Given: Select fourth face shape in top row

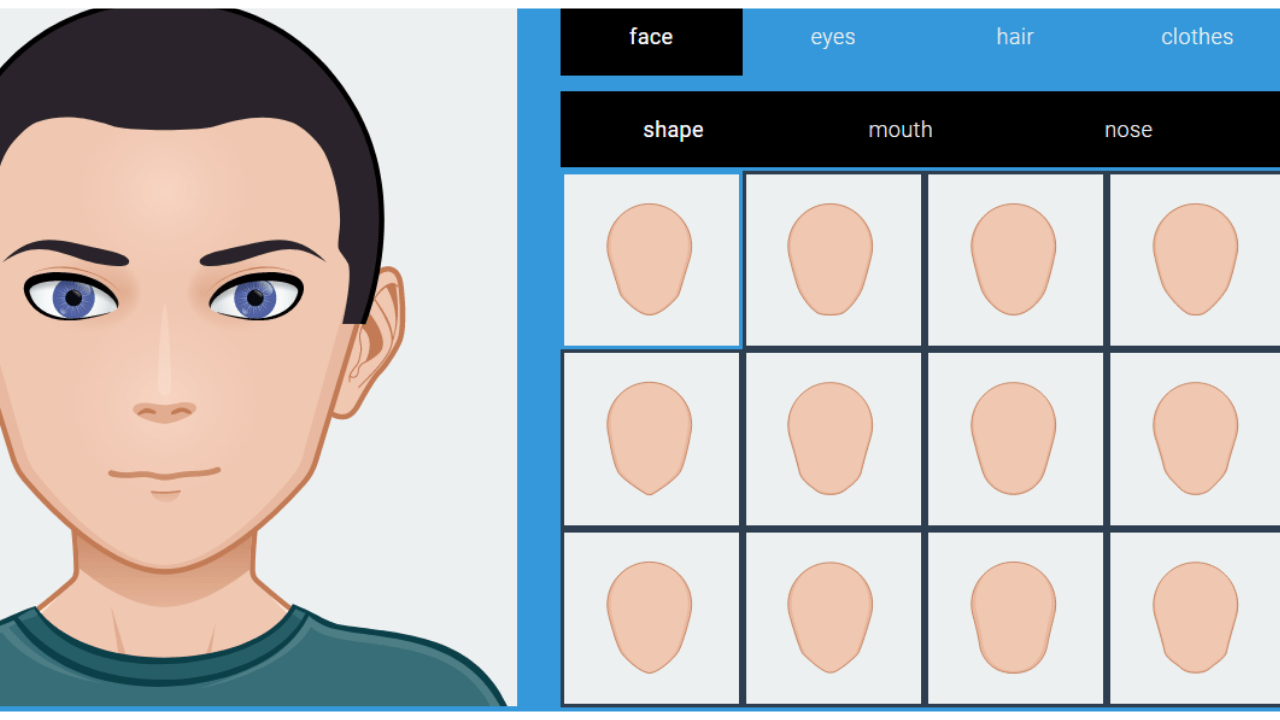Looking at the screenshot, I should (x=1196, y=260).
